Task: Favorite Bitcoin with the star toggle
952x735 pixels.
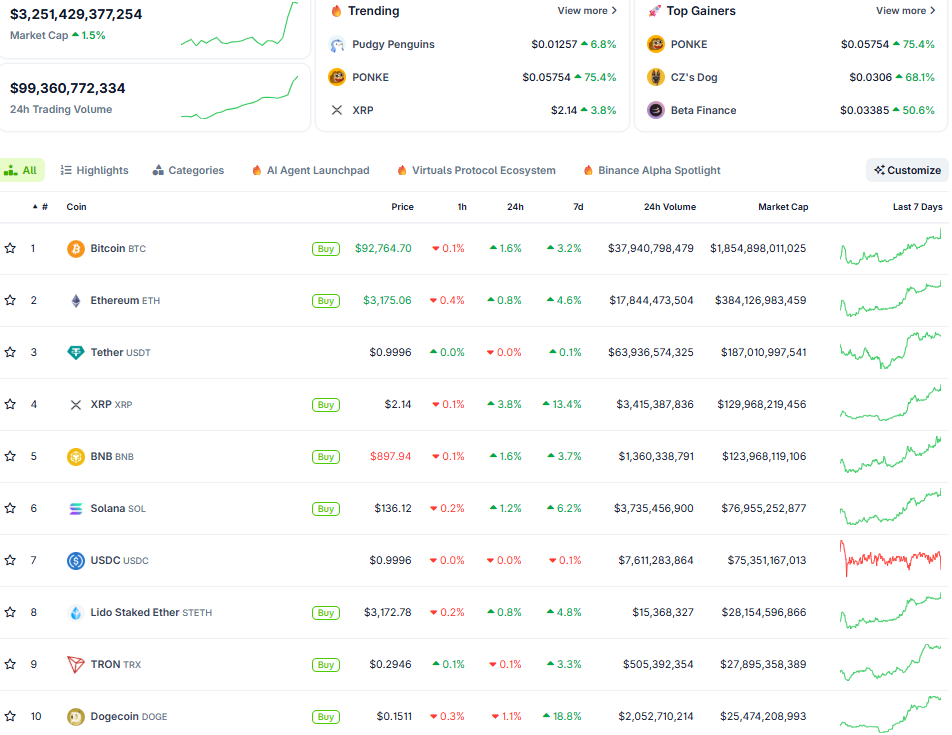Action: click(10, 249)
